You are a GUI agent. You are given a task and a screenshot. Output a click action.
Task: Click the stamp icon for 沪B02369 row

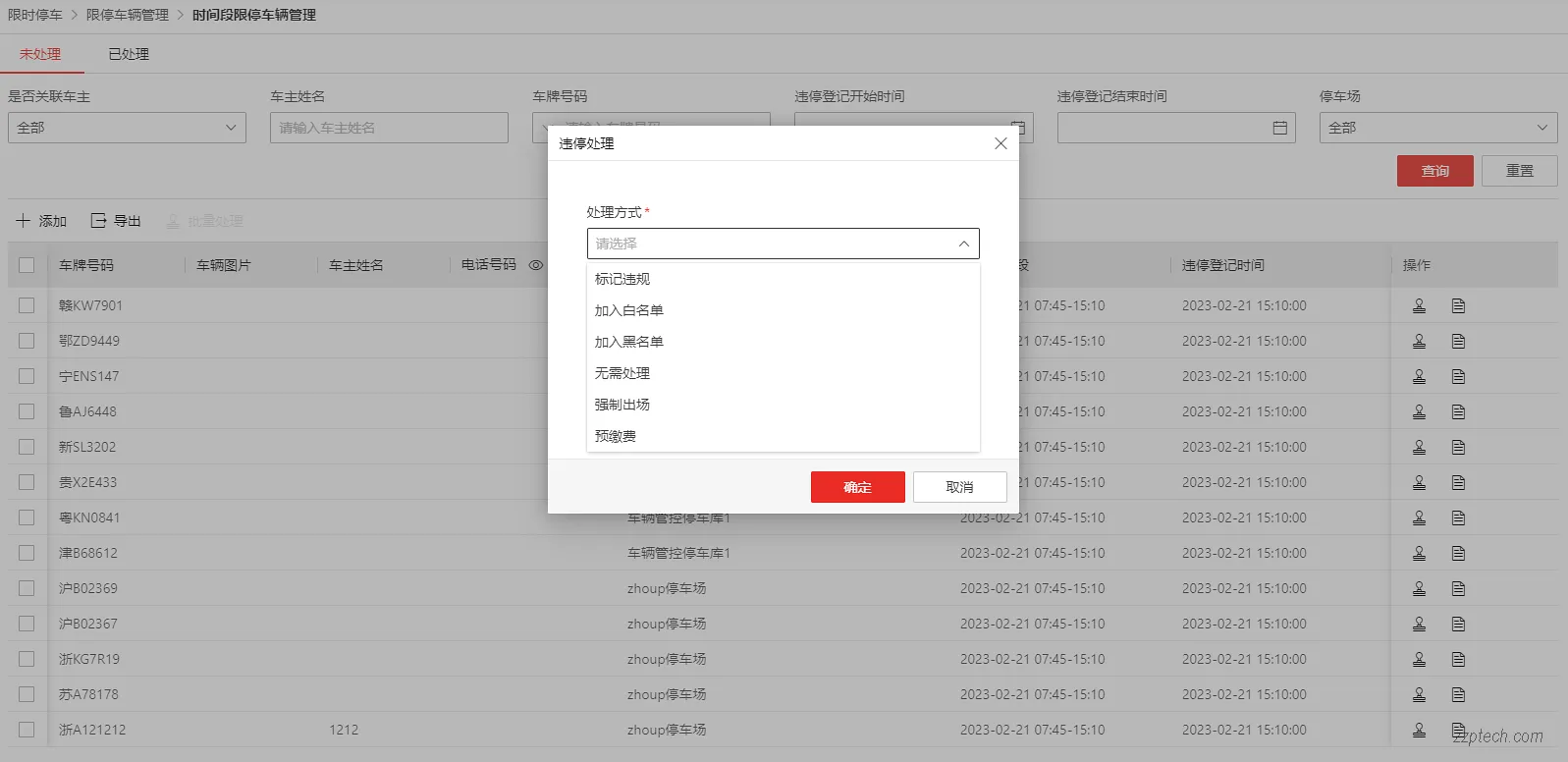point(1419,588)
